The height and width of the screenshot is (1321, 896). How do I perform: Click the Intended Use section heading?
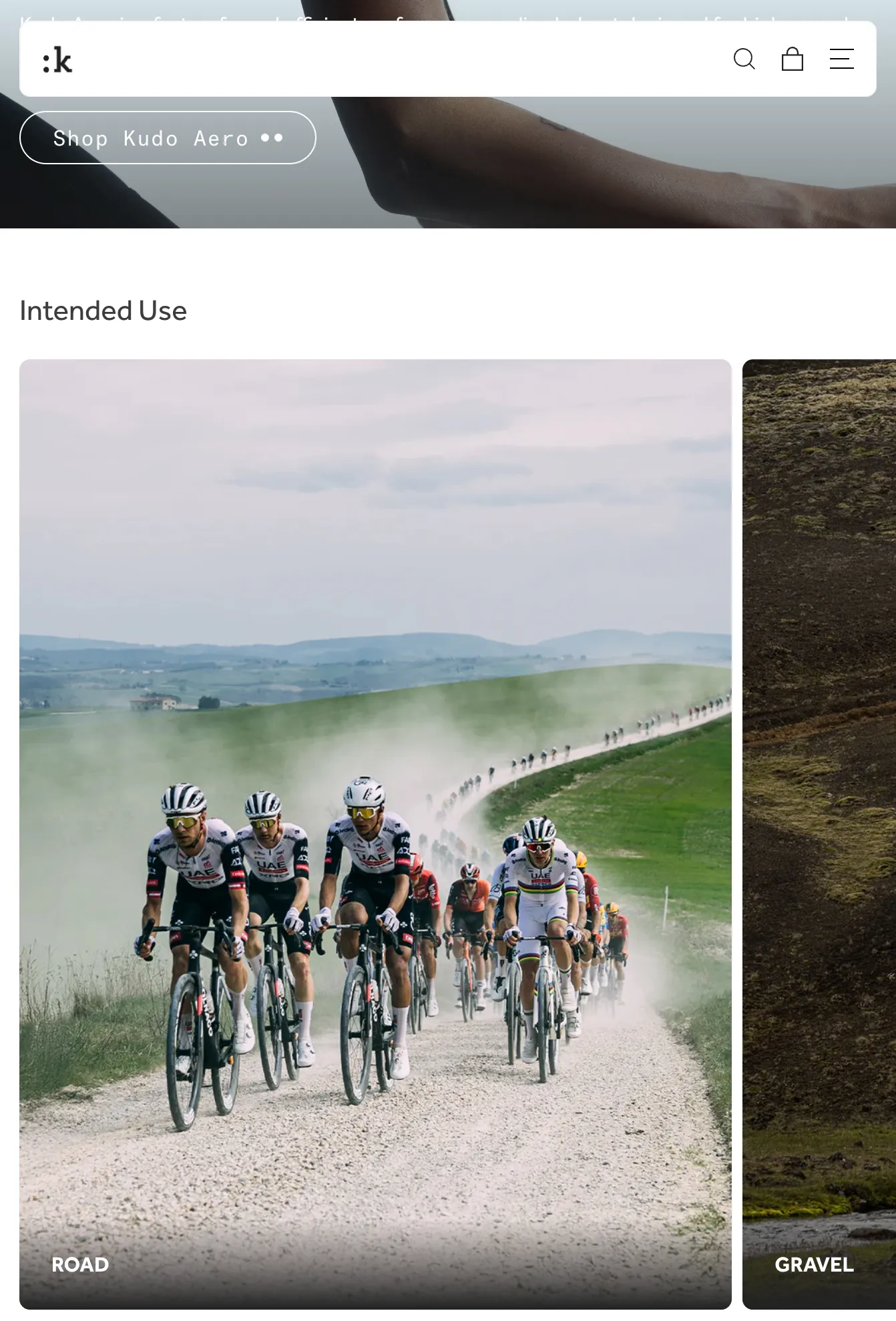103,311
